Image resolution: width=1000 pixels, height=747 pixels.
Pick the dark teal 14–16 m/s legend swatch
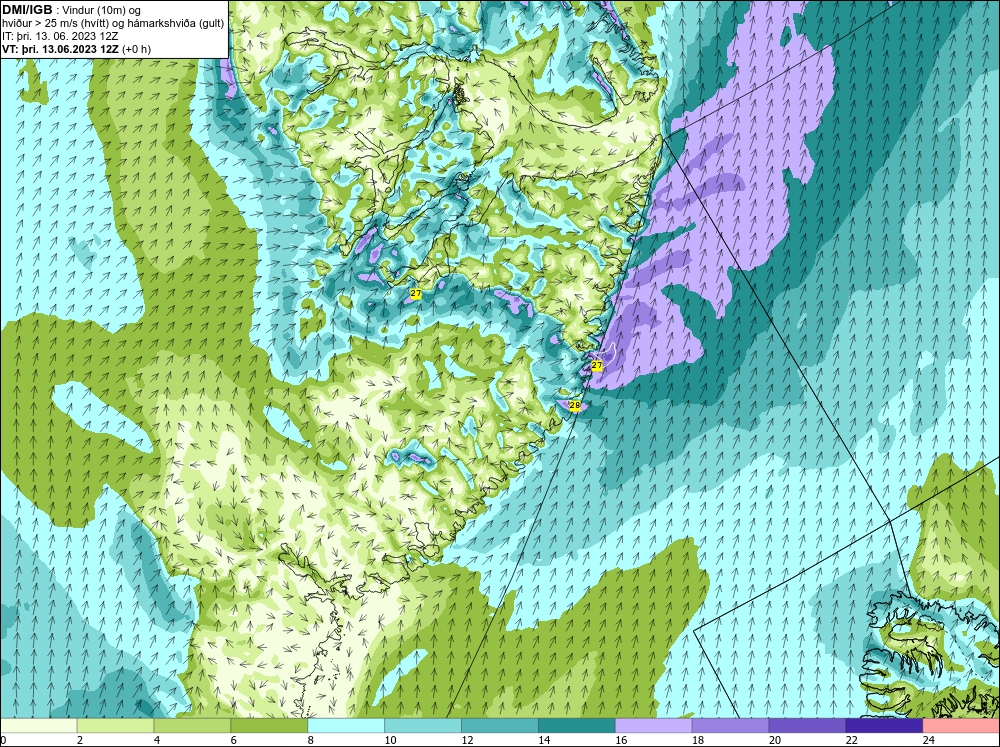click(x=577, y=726)
